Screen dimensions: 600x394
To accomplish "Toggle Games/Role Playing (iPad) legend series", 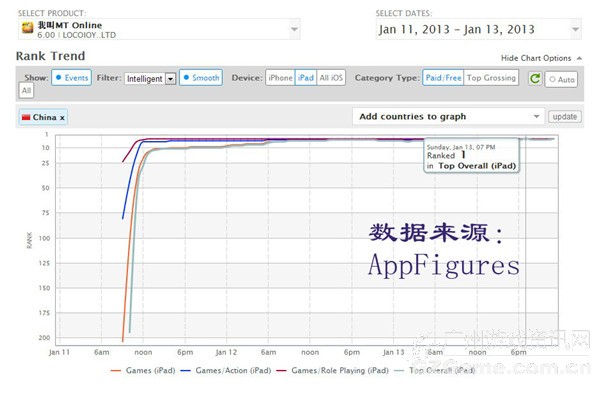I will pos(332,370).
